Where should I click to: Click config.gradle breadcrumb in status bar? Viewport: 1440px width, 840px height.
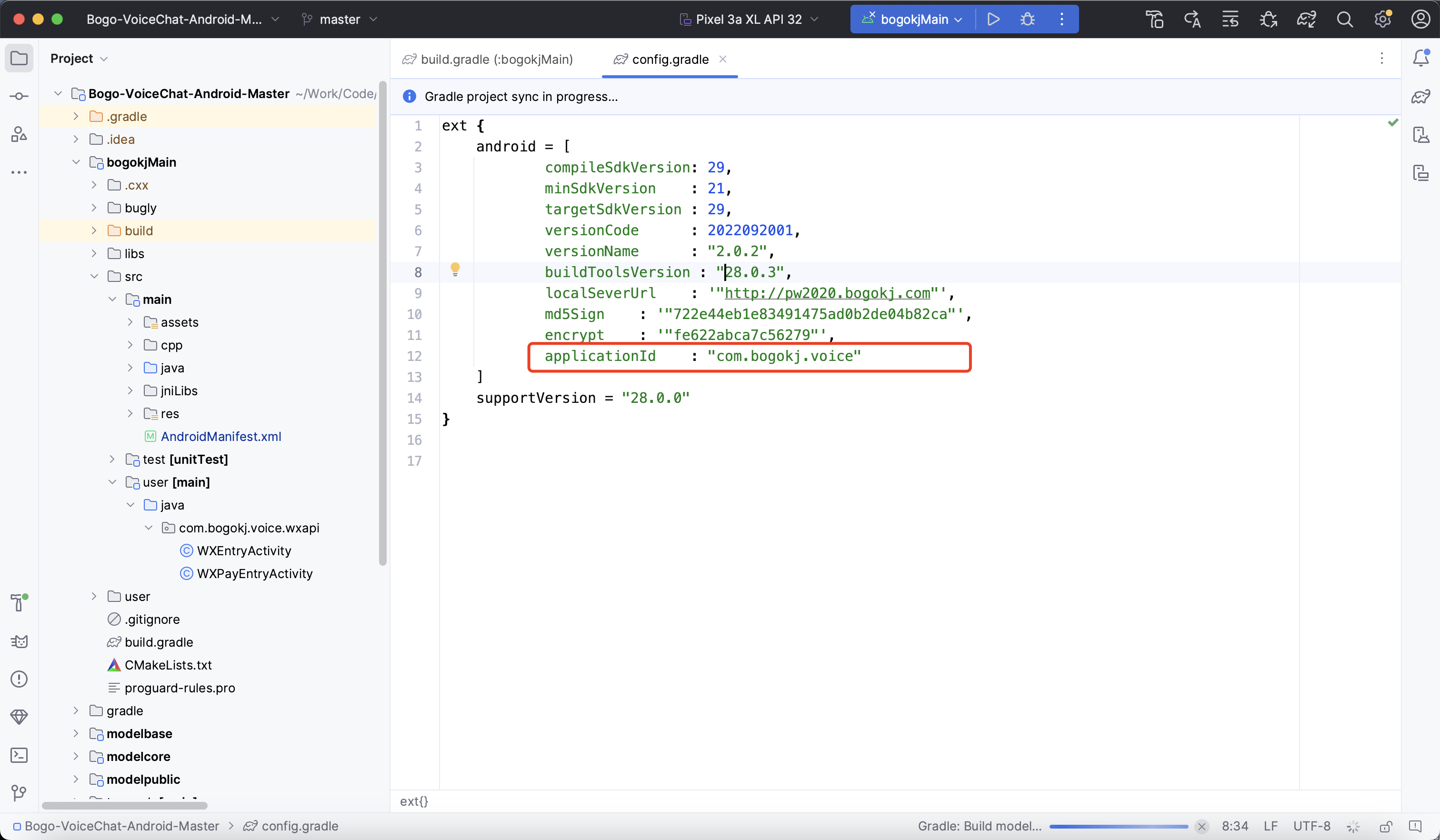(291, 826)
